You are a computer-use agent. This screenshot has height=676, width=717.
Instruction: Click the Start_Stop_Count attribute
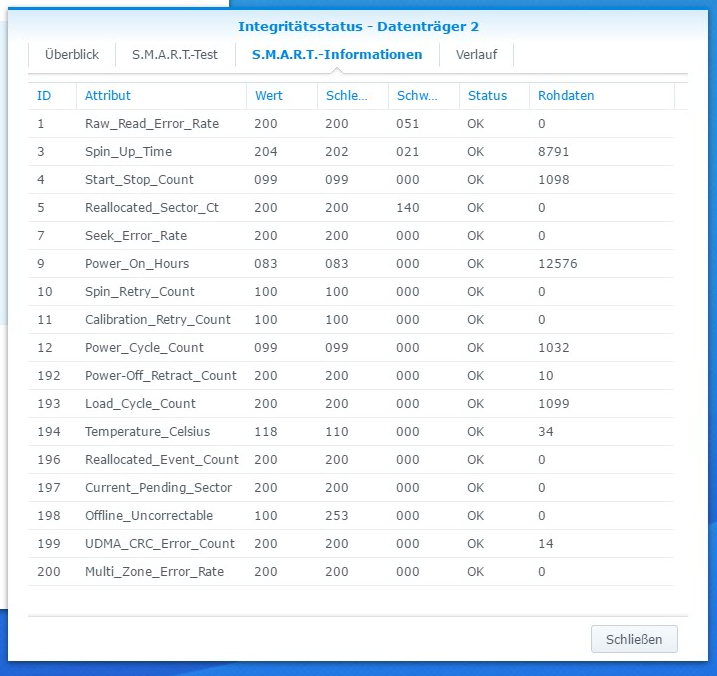[139, 179]
